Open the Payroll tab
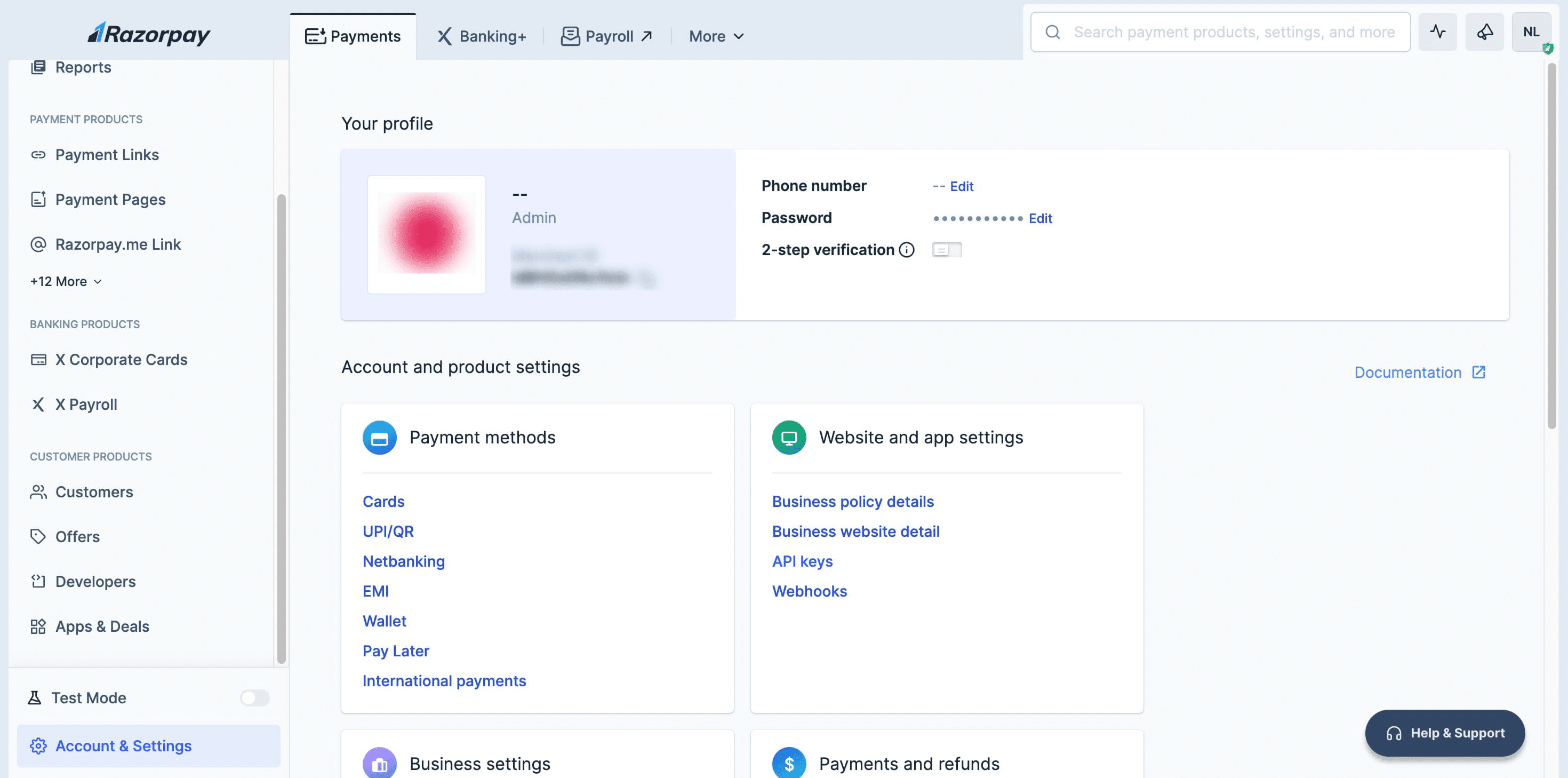The width and height of the screenshot is (1568, 778). (x=606, y=37)
